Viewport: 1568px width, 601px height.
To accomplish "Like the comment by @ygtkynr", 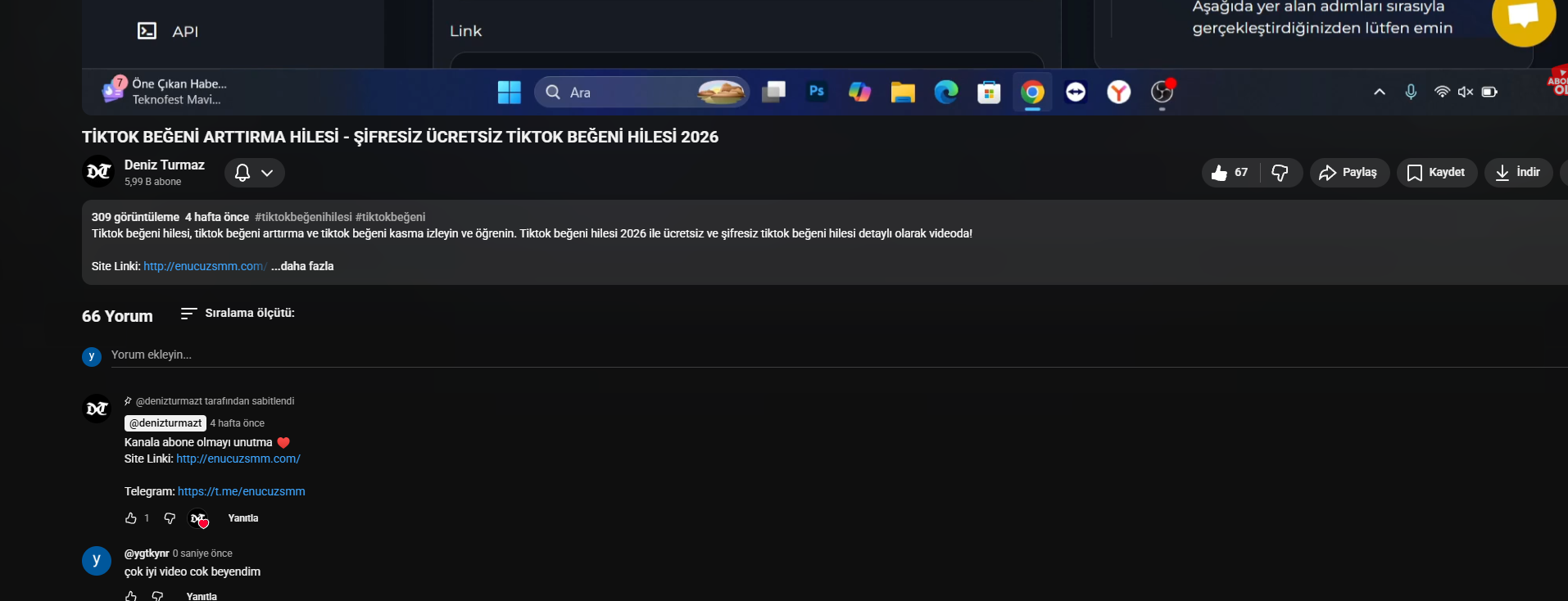I will [131, 595].
